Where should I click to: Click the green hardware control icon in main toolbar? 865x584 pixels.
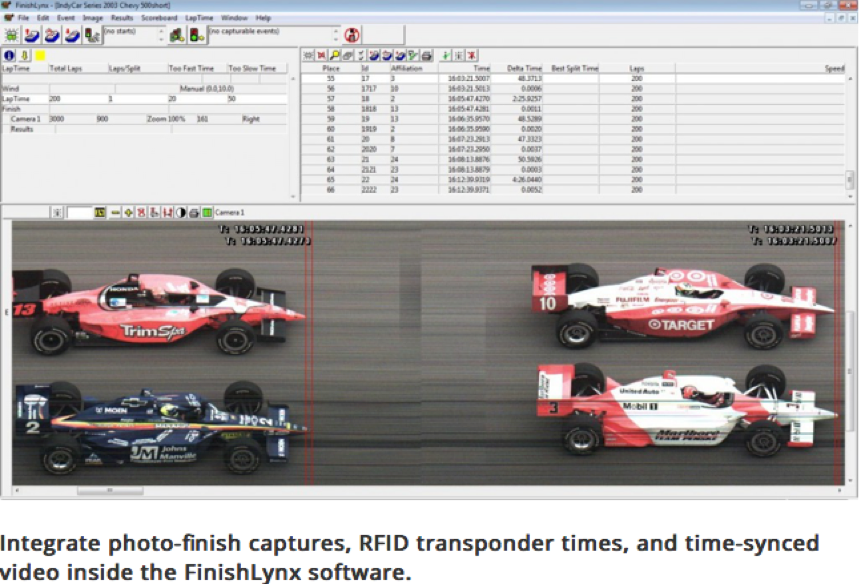[x=10, y=35]
